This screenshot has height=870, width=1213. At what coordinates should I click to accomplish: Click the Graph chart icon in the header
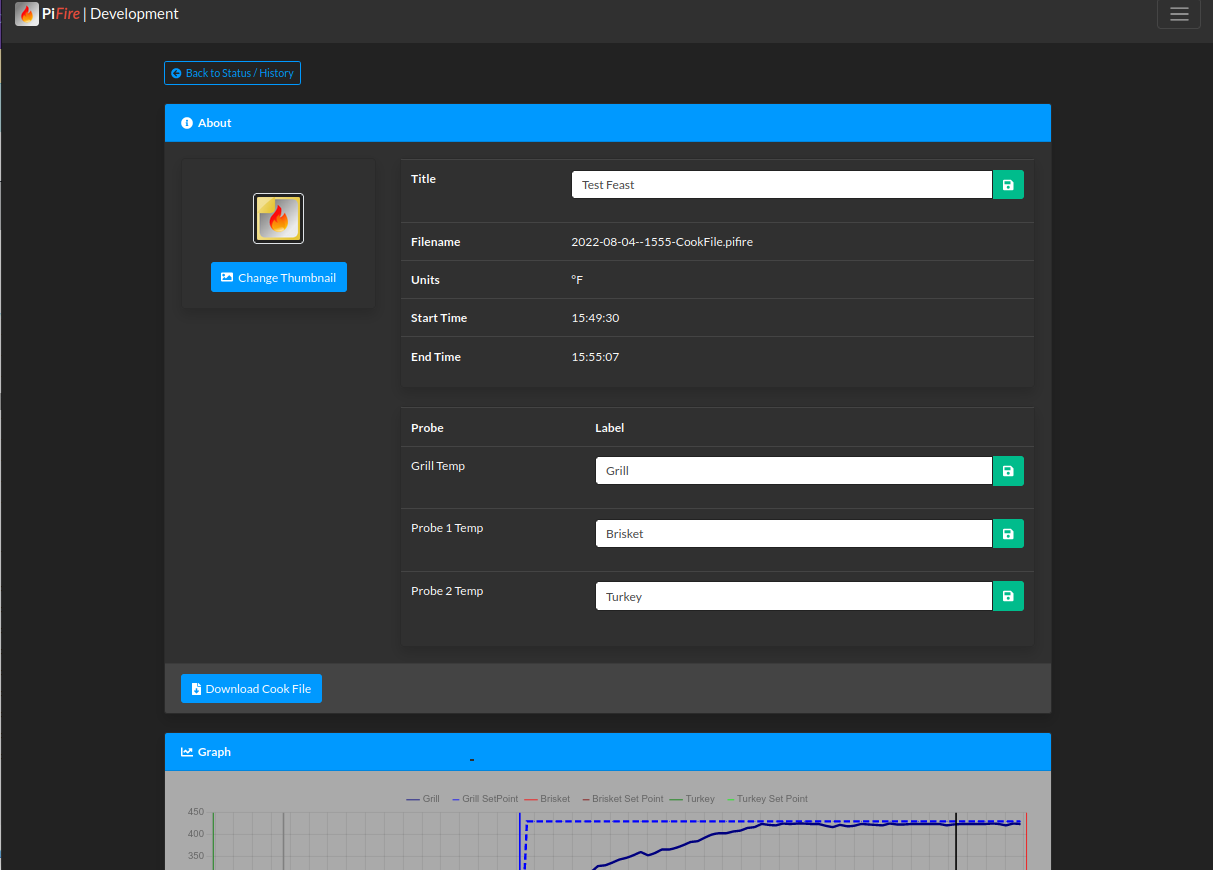pyautogui.click(x=187, y=752)
